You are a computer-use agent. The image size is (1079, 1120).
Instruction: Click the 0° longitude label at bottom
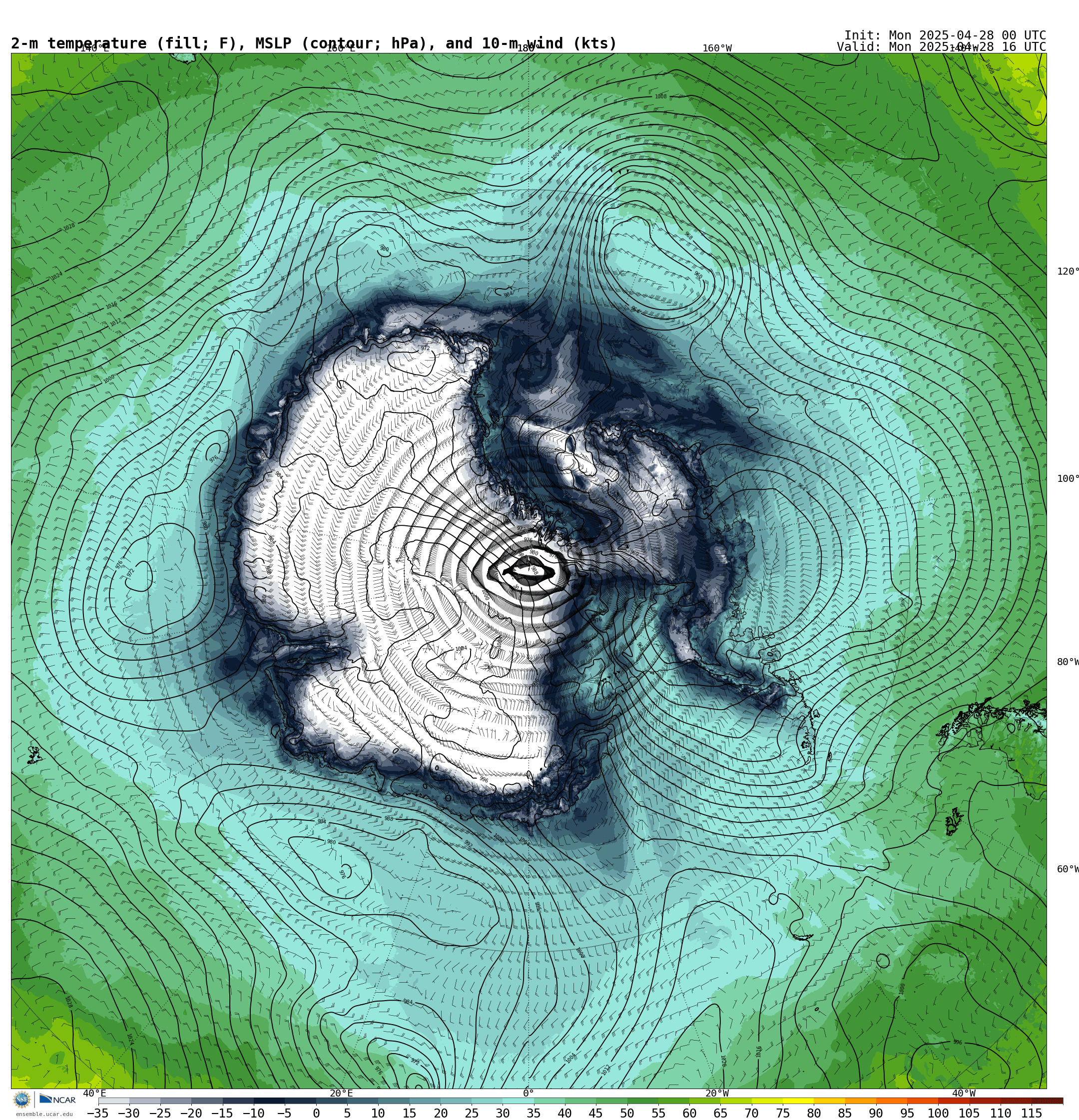(x=529, y=1093)
